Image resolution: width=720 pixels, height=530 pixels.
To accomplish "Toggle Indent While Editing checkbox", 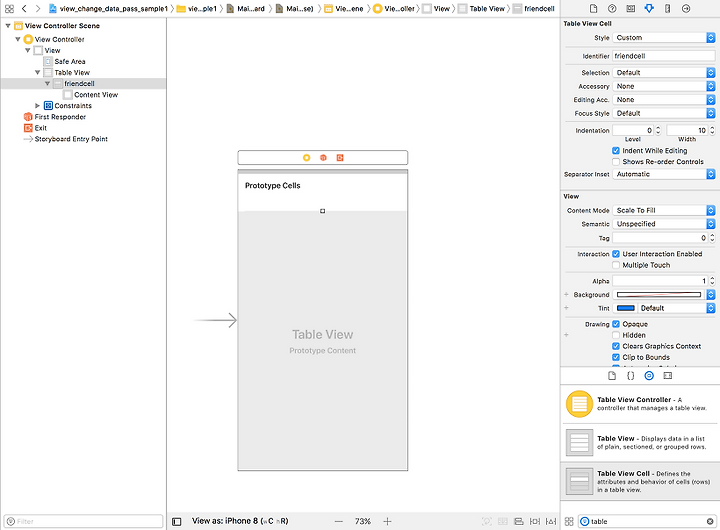I will (x=616, y=151).
